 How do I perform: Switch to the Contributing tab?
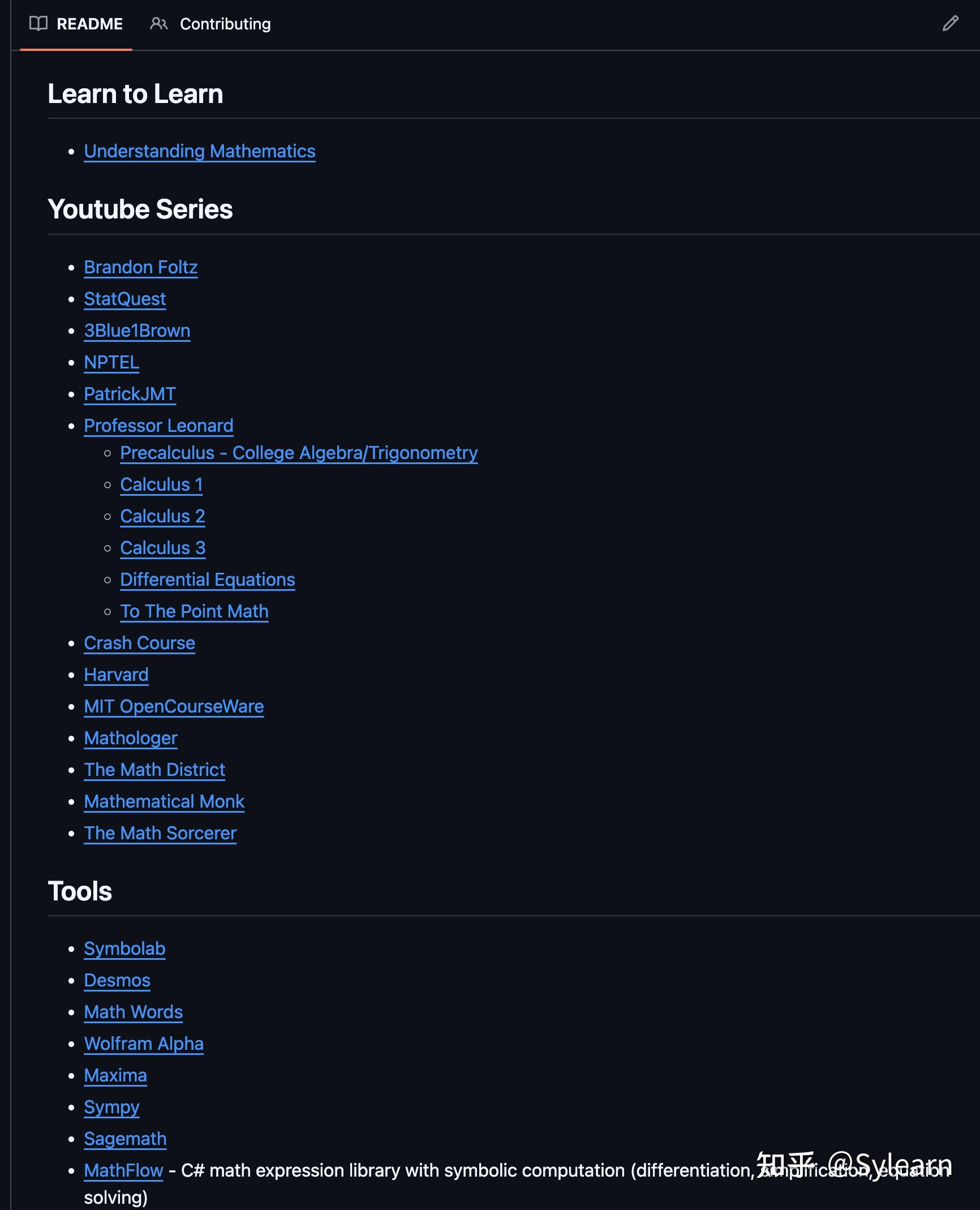[225, 24]
